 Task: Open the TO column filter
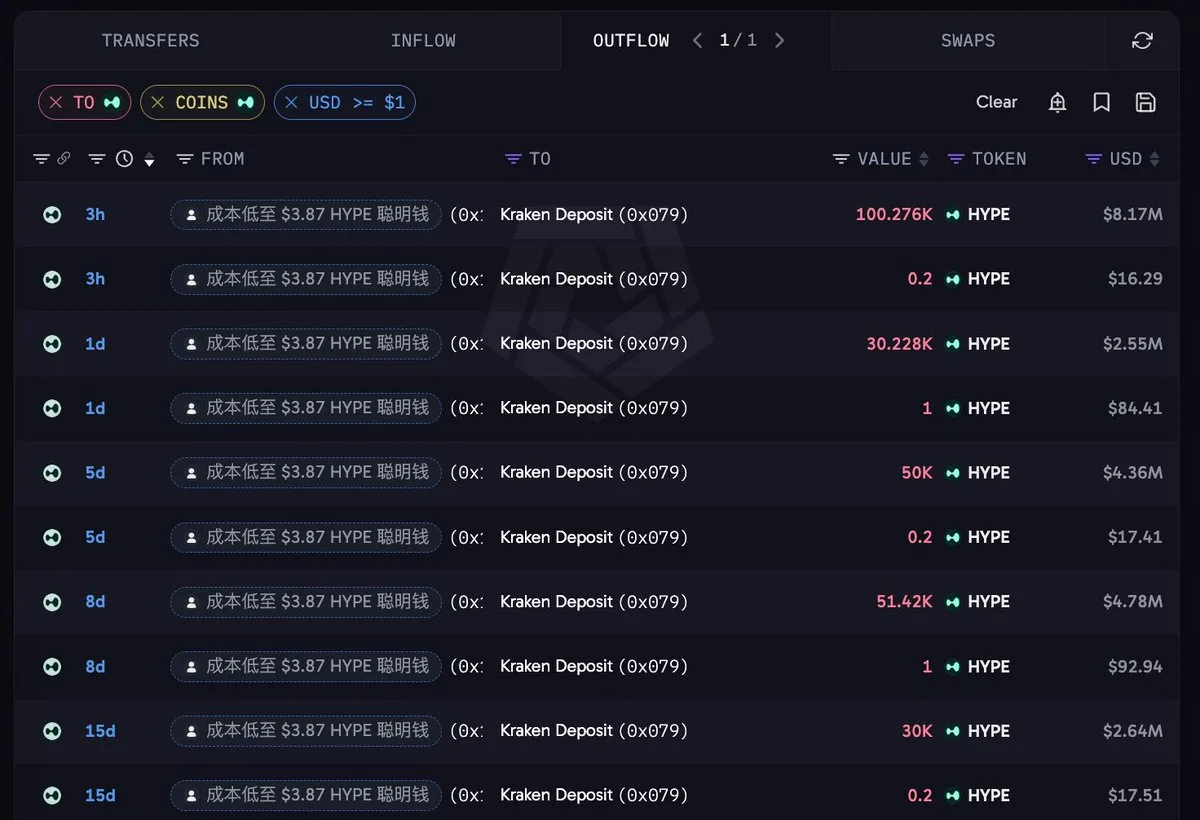pyautogui.click(x=513, y=158)
